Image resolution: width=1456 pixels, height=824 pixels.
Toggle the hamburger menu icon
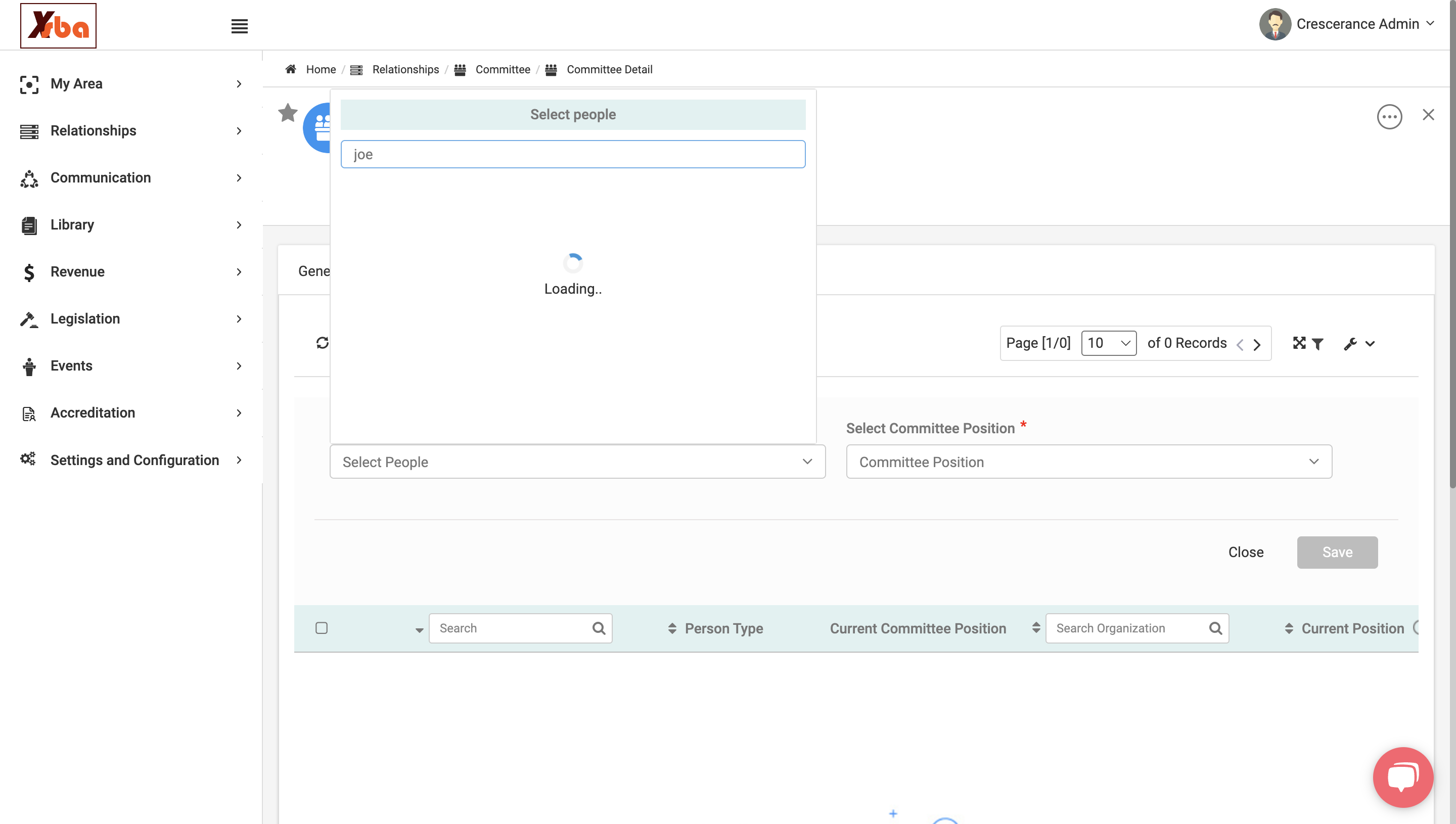[239, 26]
